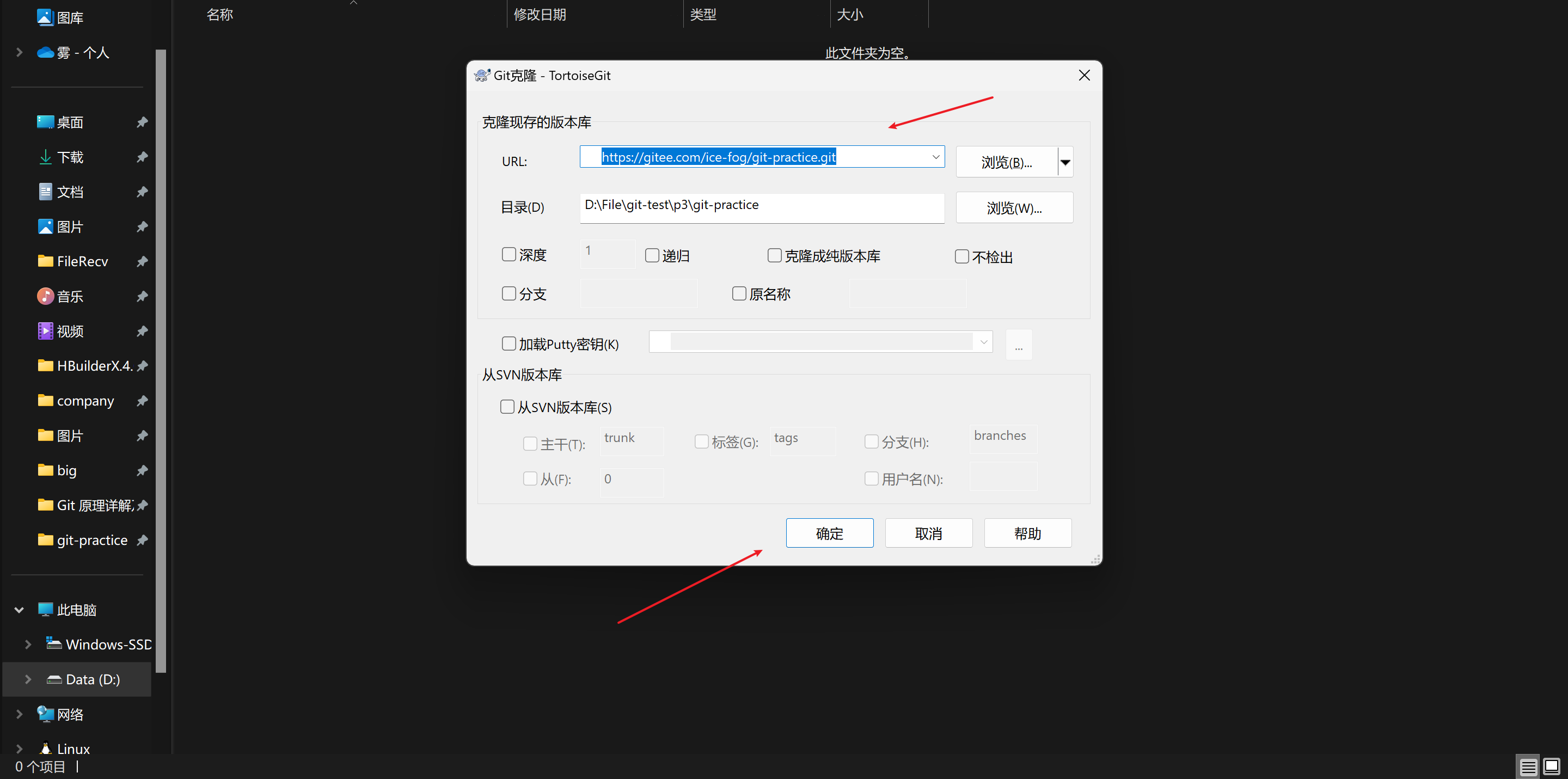Toggle the 从SVN版本库(S) checkbox
Viewport: 1568px width, 779px height.
tap(507, 407)
